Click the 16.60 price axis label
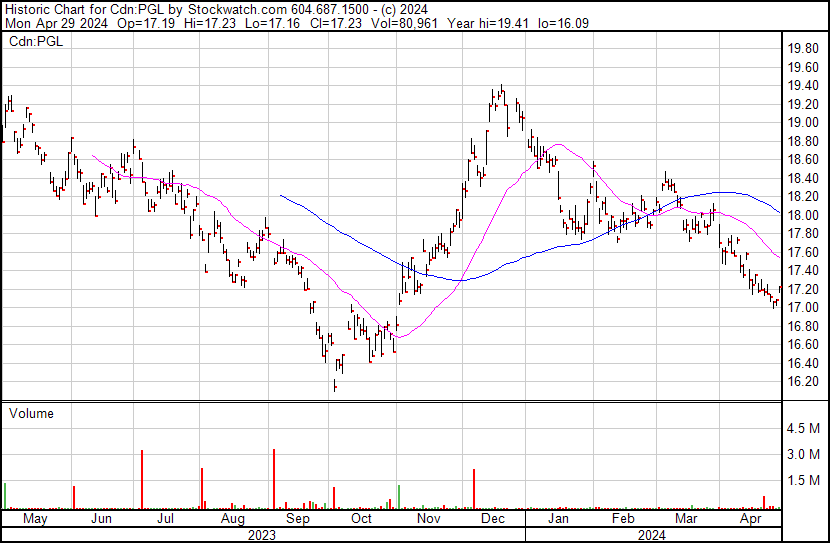Viewport: 830px width, 543px height. point(803,345)
